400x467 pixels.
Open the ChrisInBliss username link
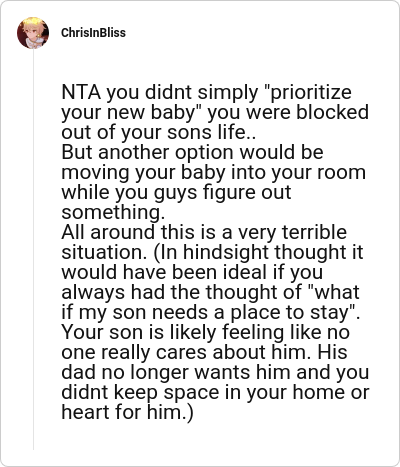(x=93, y=33)
